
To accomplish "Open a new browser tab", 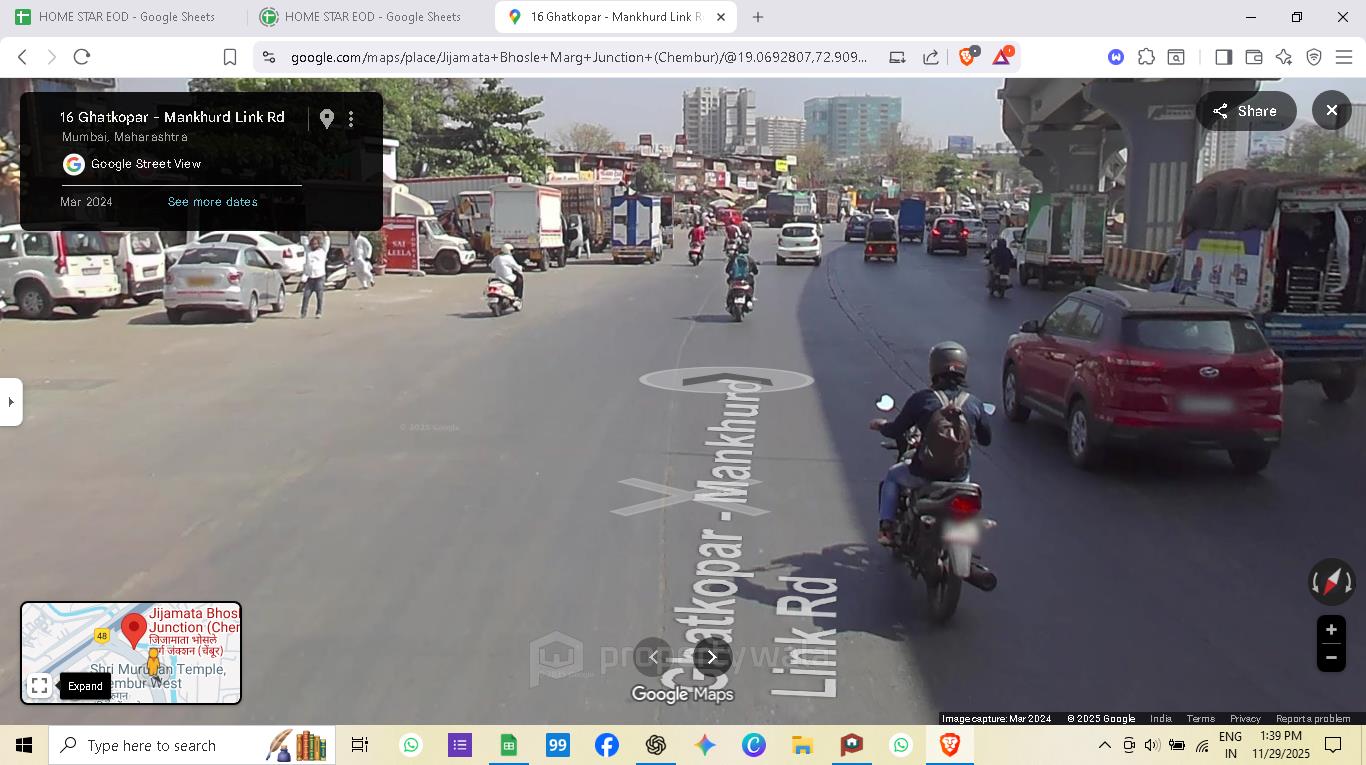I will pyautogui.click(x=758, y=17).
